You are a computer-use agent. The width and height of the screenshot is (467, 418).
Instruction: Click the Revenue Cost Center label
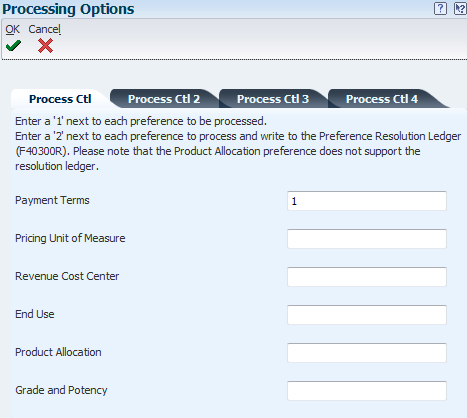(x=67, y=276)
